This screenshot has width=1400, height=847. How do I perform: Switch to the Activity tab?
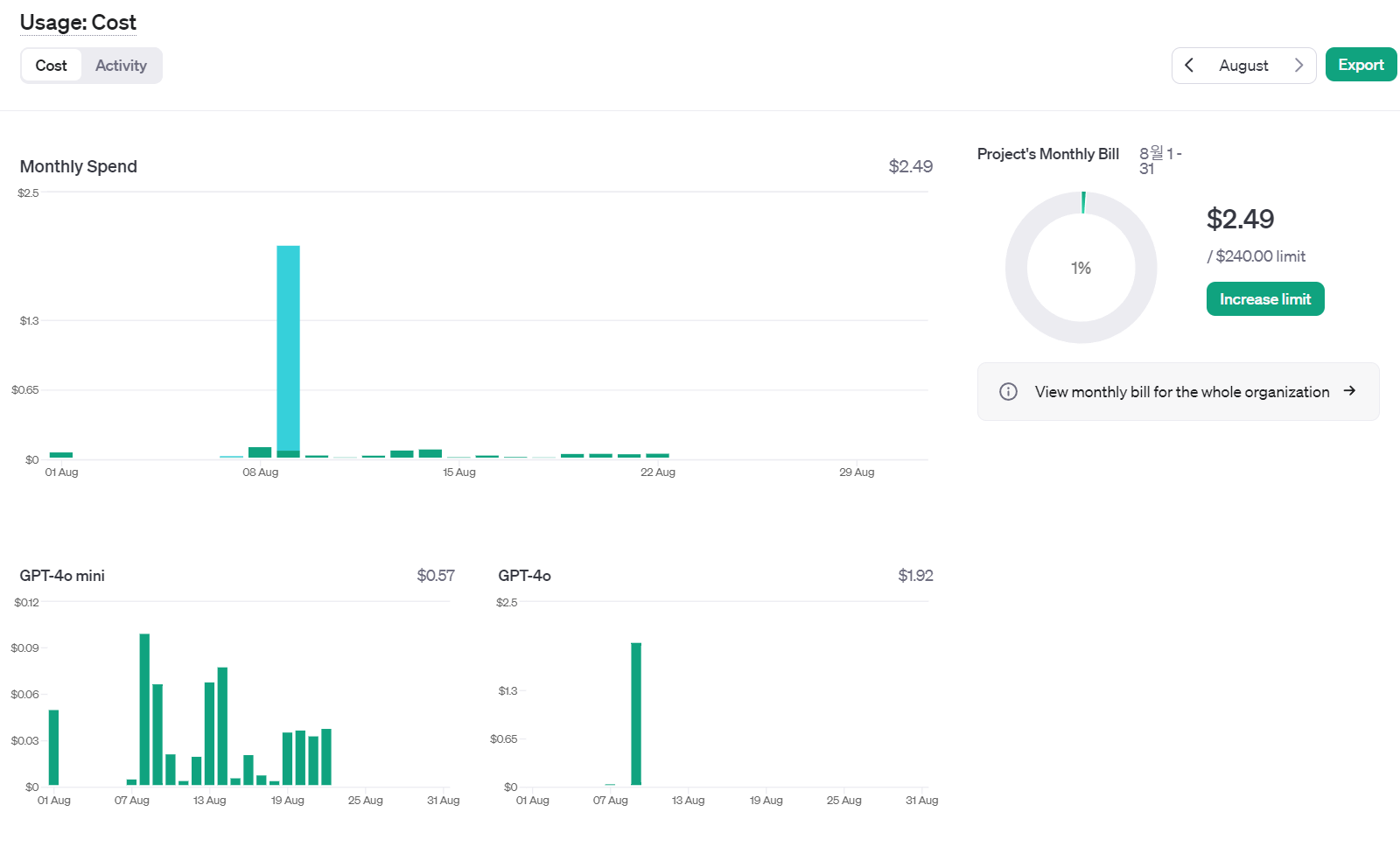(x=121, y=66)
